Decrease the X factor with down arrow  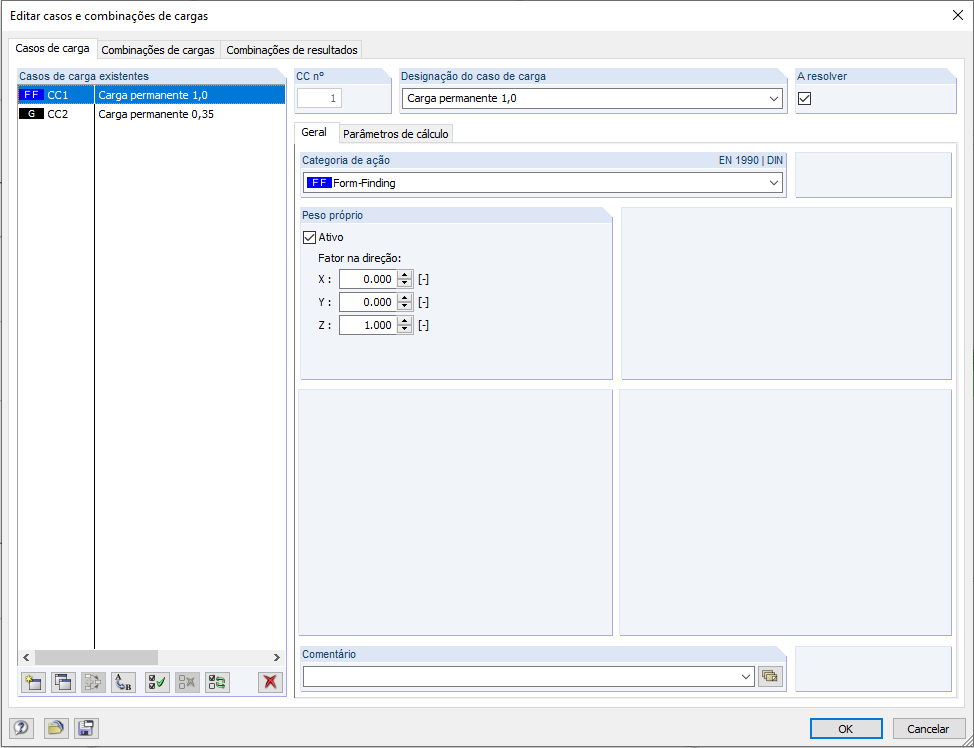click(x=405, y=283)
